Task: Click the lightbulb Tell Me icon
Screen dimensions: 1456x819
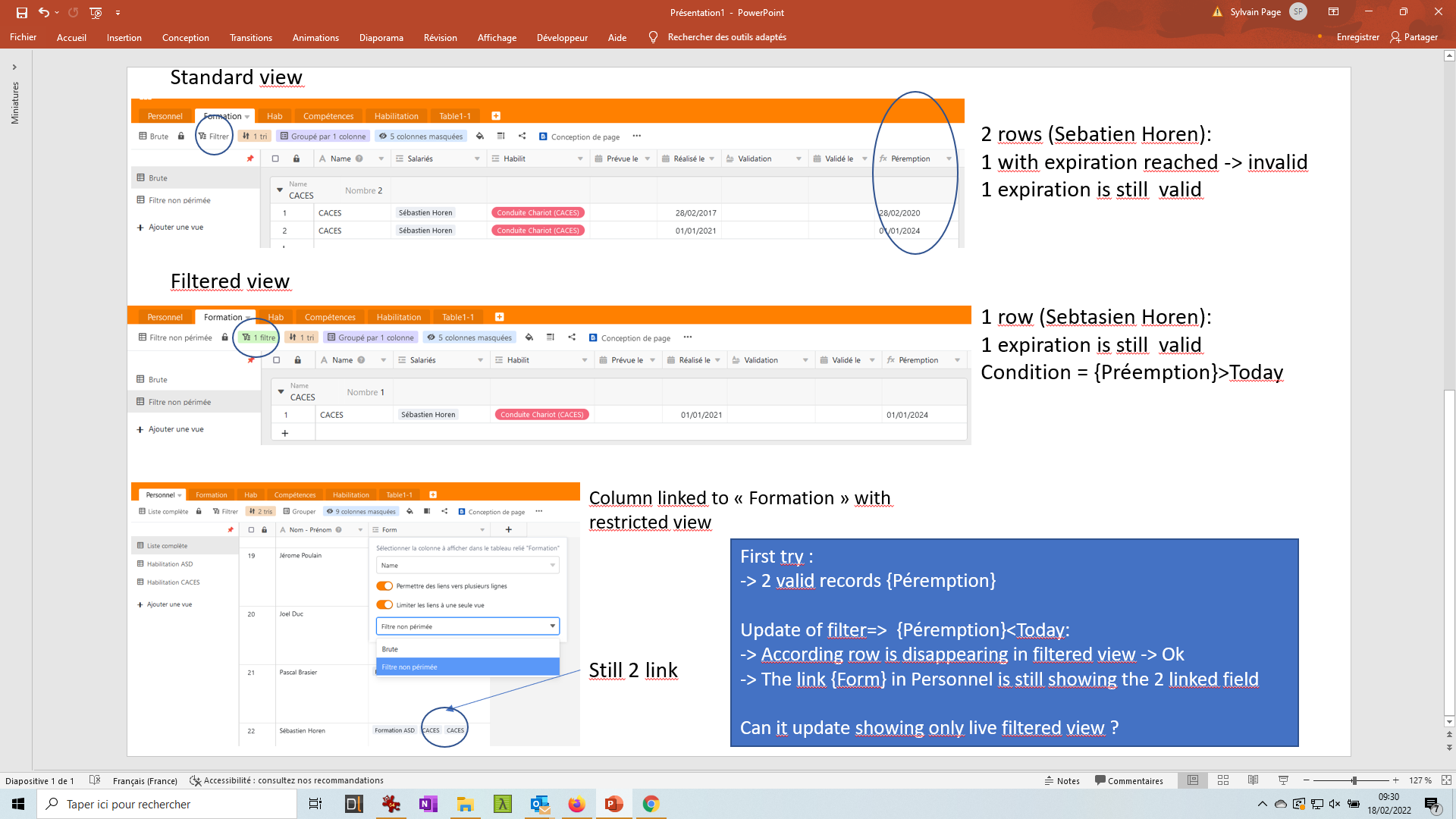Action: point(653,37)
